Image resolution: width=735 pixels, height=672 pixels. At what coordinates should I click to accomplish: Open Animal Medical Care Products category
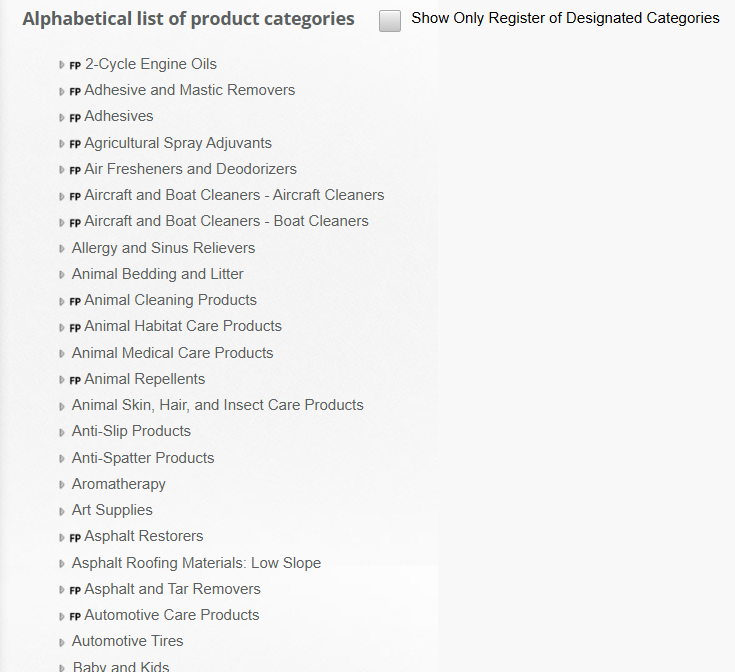(172, 353)
